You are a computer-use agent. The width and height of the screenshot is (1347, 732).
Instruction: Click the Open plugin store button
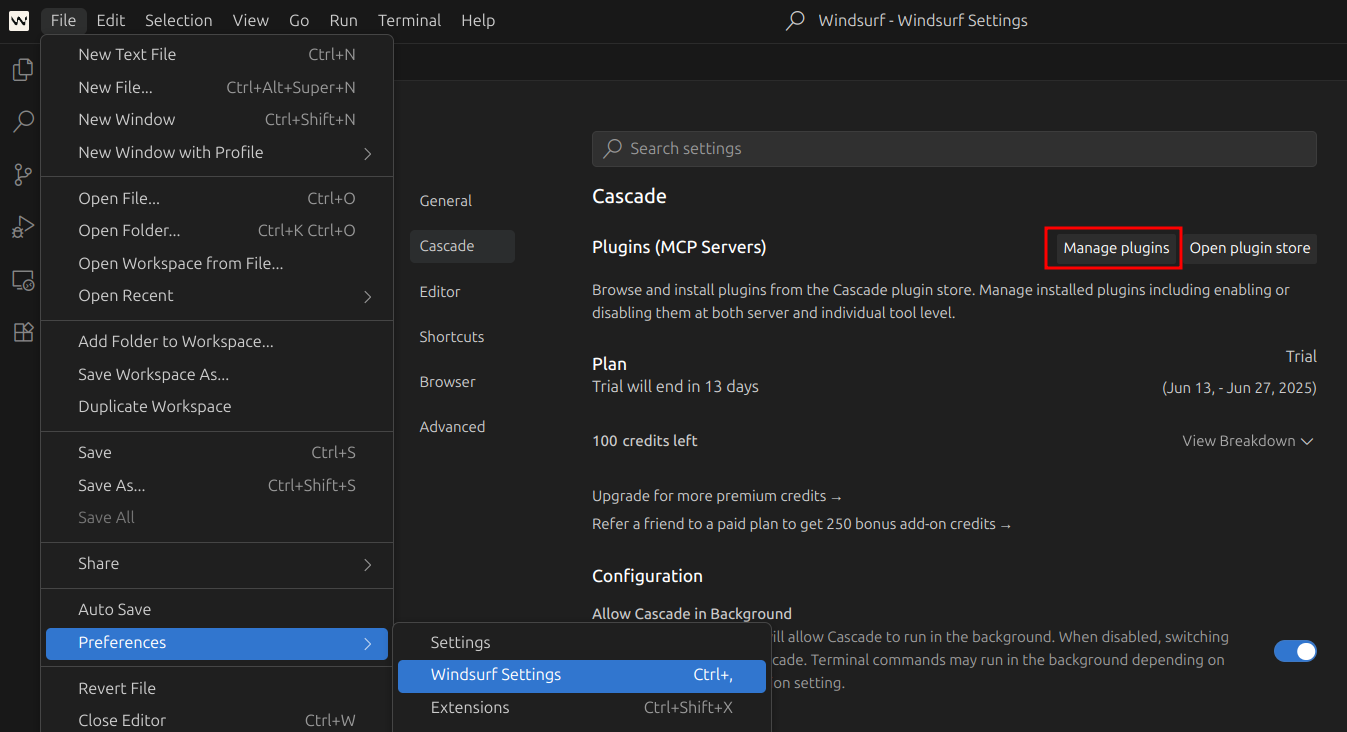pyautogui.click(x=1249, y=248)
